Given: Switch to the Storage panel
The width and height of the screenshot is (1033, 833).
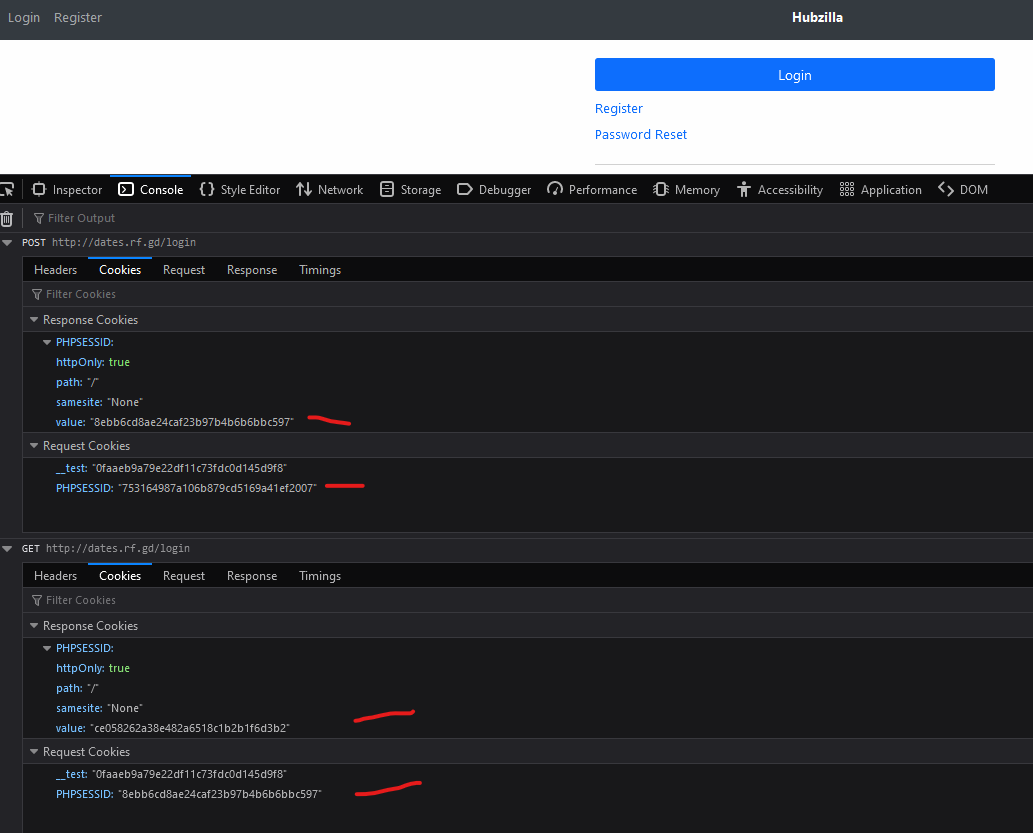Looking at the screenshot, I should (x=410, y=190).
